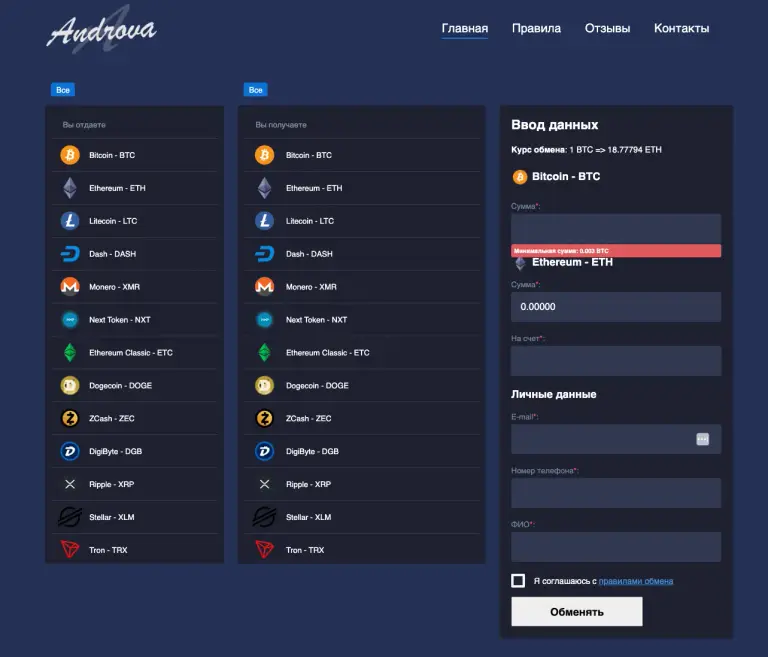Click the Next Token icon in 'Вы отдаете' list

(70, 319)
